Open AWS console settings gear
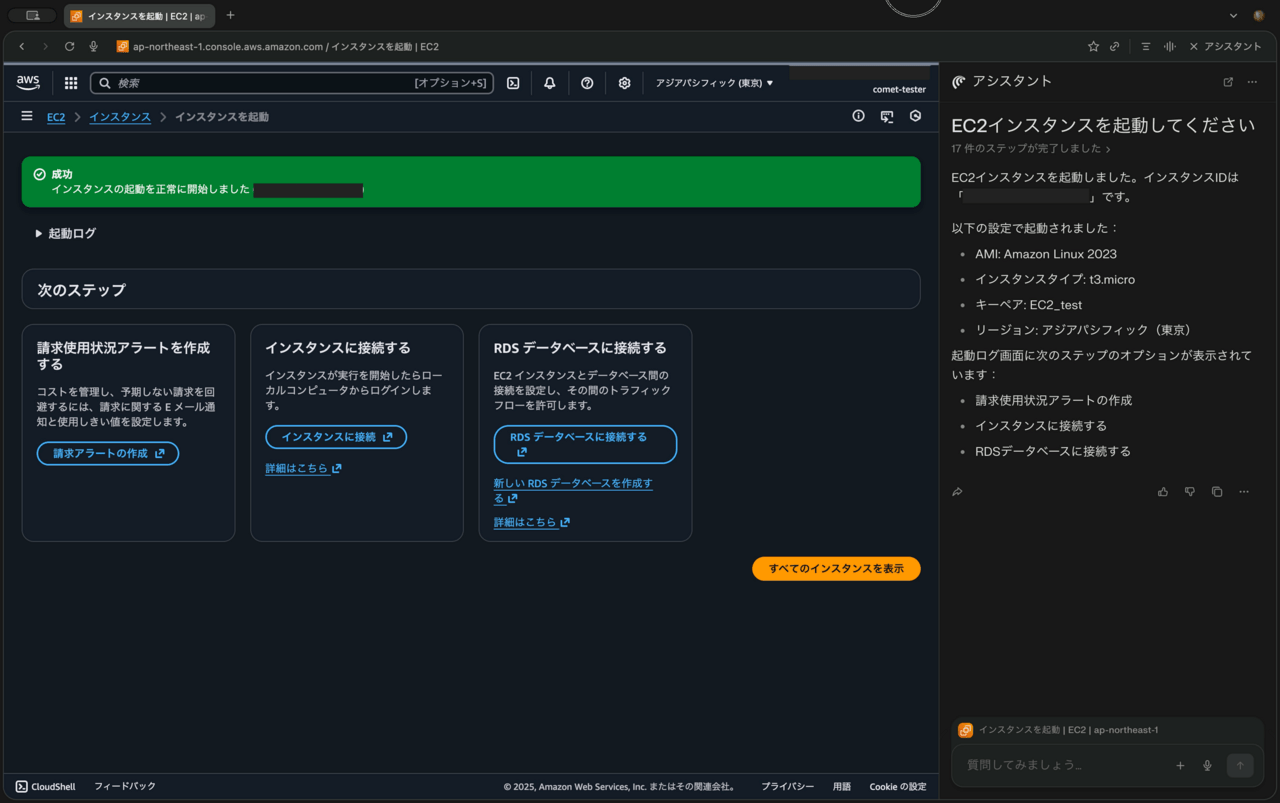The height and width of the screenshot is (803, 1280). (624, 83)
